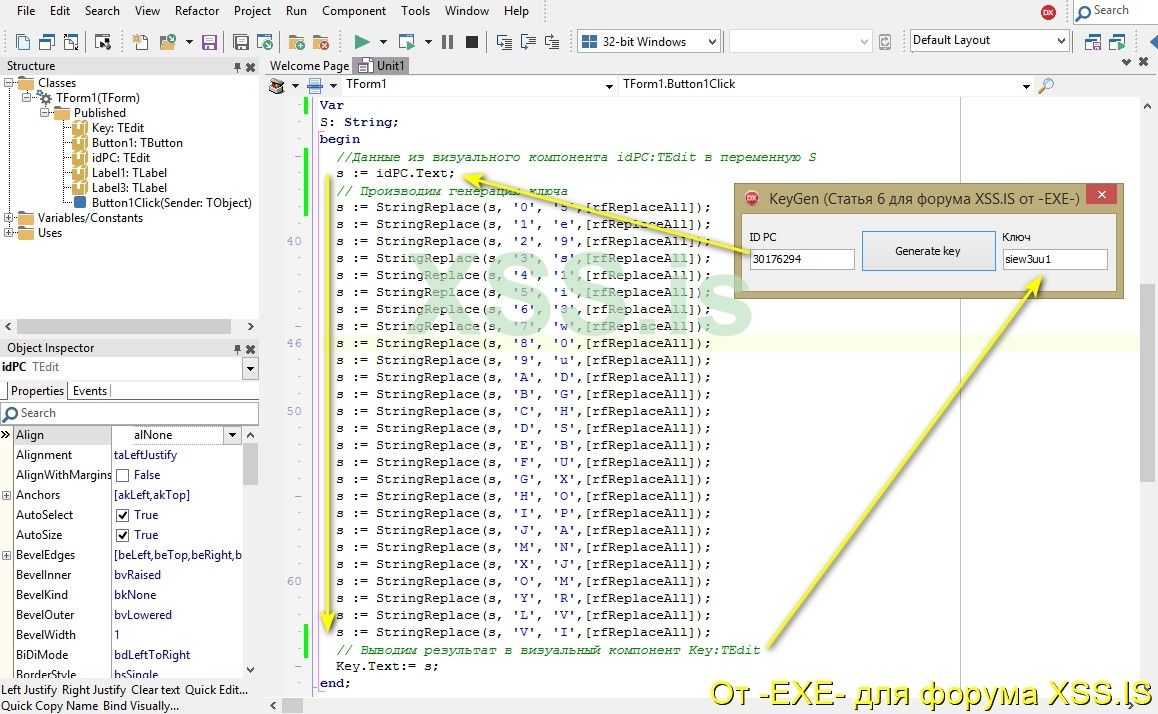Open the Refactor menu
The image size is (1158, 714).
(197, 11)
